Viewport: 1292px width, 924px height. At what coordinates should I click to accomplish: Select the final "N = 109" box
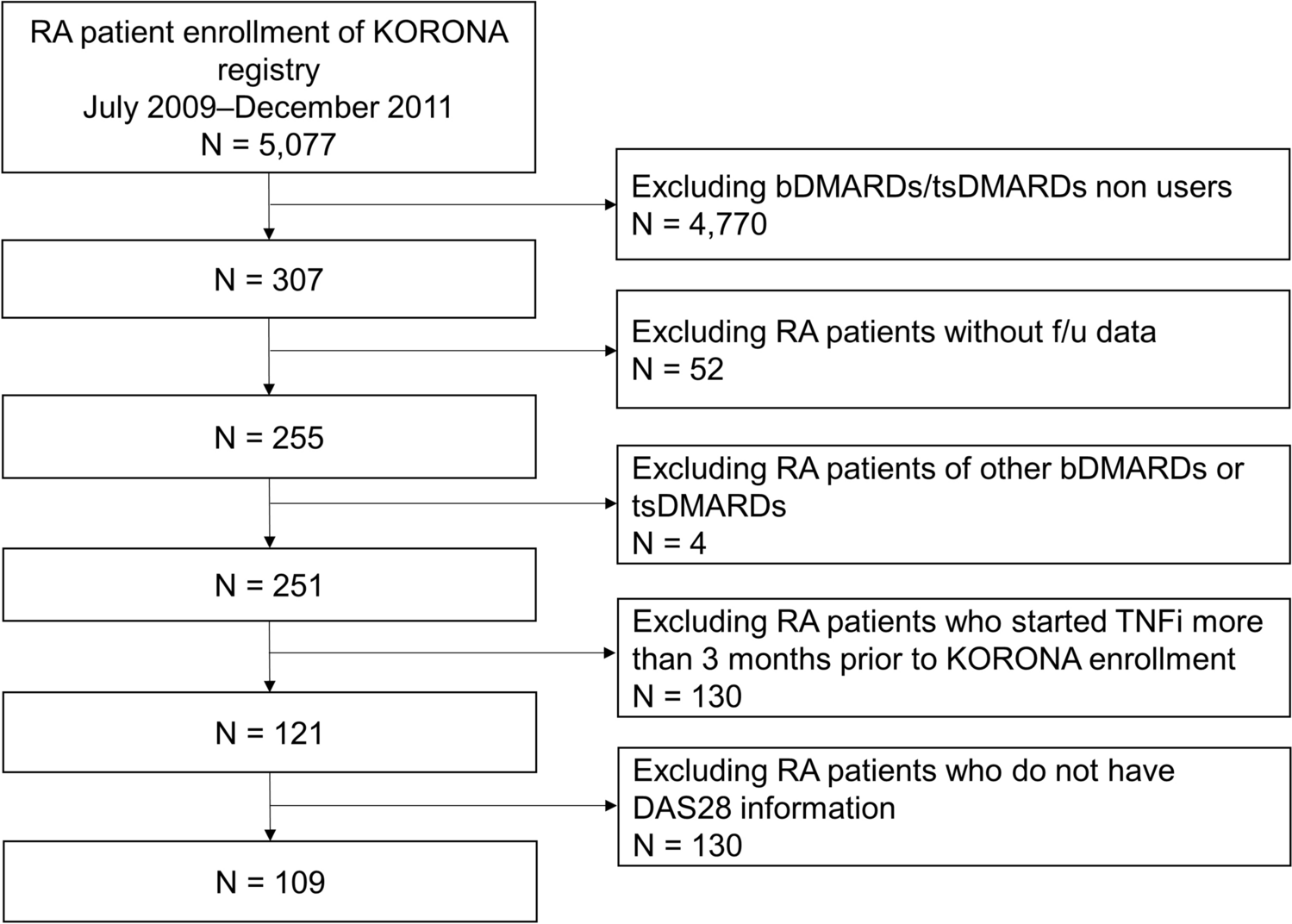tap(268, 882)
